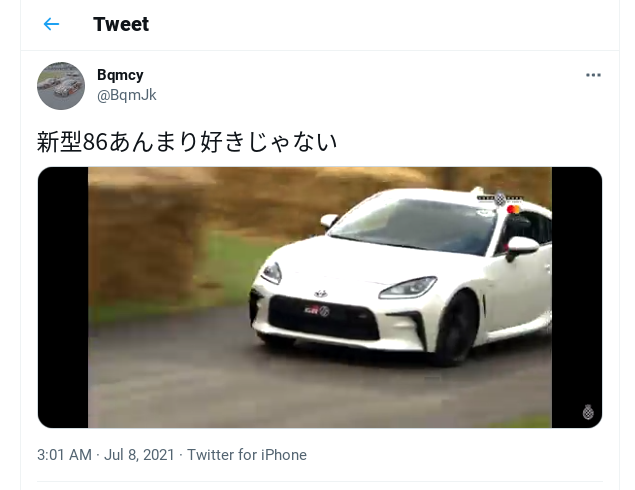Screen dimensions: 635x490
Task: Click the Toyota emblem on the car hood
Action: click(320, 293)
